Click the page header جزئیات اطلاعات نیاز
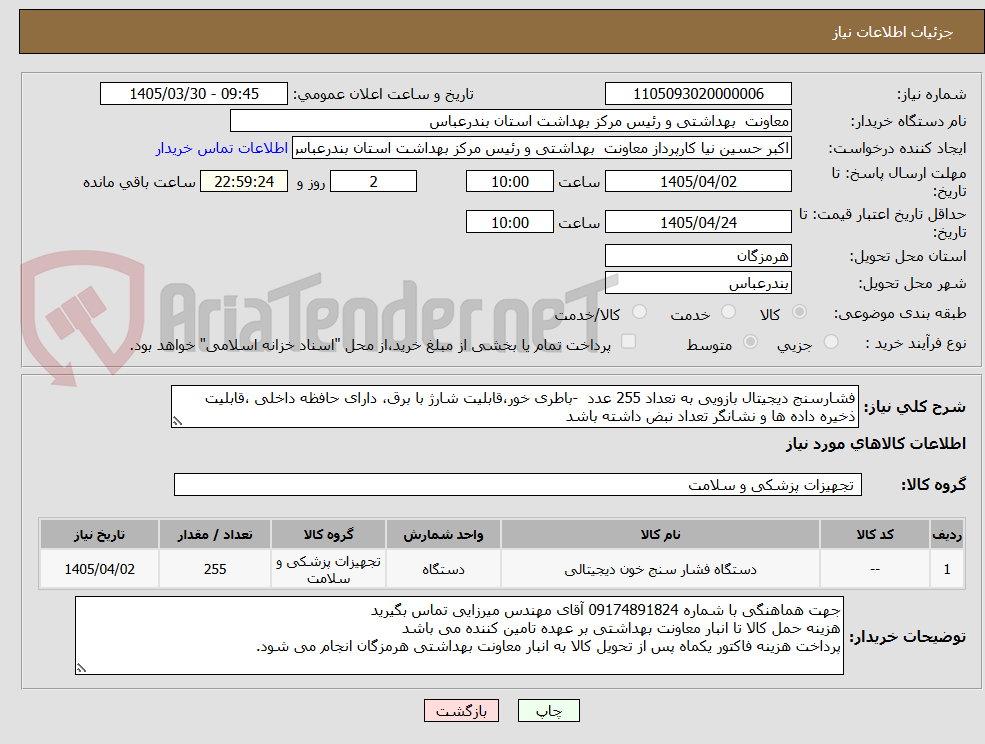 [x=893, y=32]
